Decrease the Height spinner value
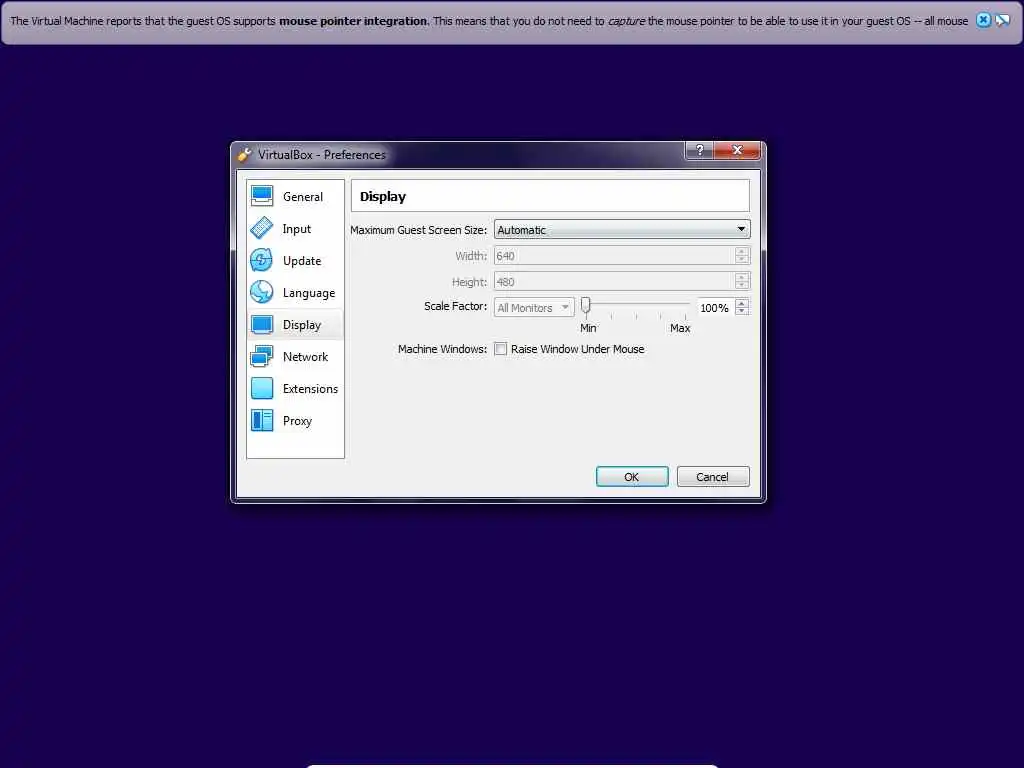The width and height of the screenshot is (1024, 768). [741, 286]
